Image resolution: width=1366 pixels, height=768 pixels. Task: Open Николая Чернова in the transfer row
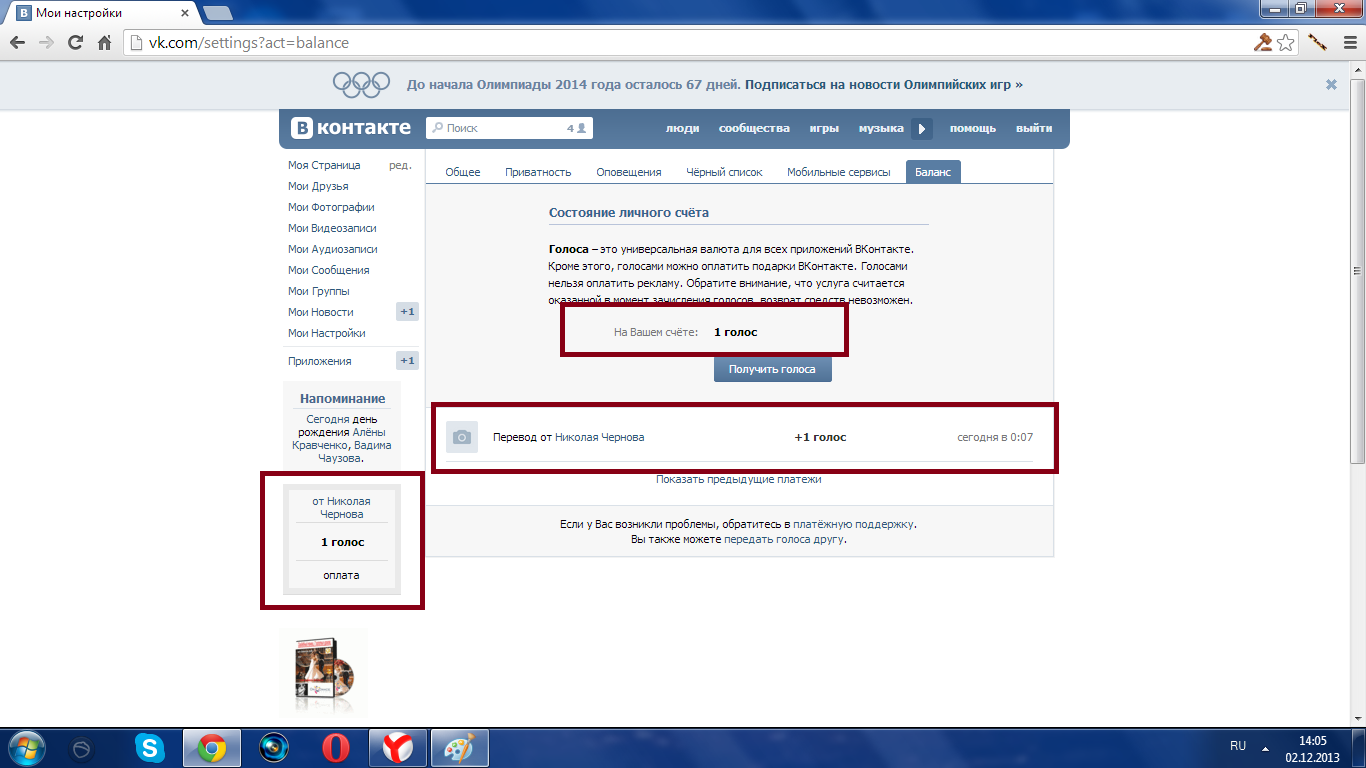(600, 437)
